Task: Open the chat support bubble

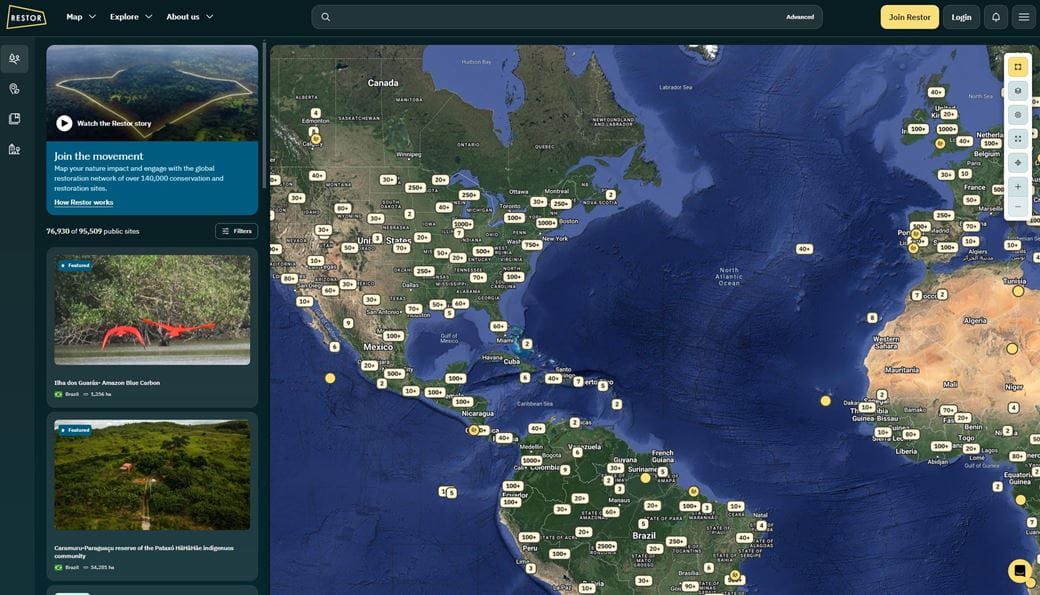Action: click(1019, 571)
